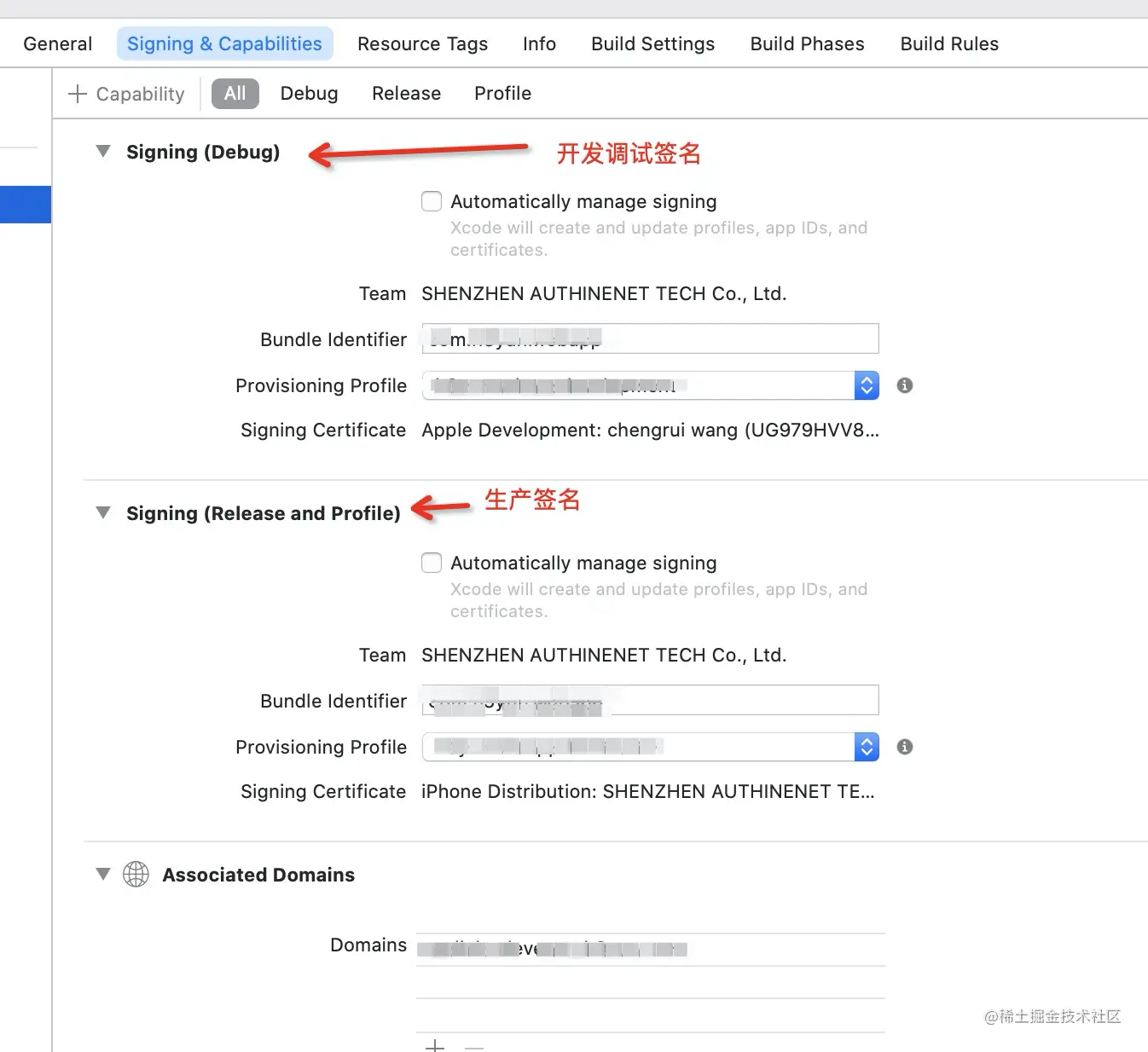The width and height of the screenshot is (1148, 1052).
Task: Click info icon beside Release provisioning profile
Action: pyautogui.click(x=905, y=747)
